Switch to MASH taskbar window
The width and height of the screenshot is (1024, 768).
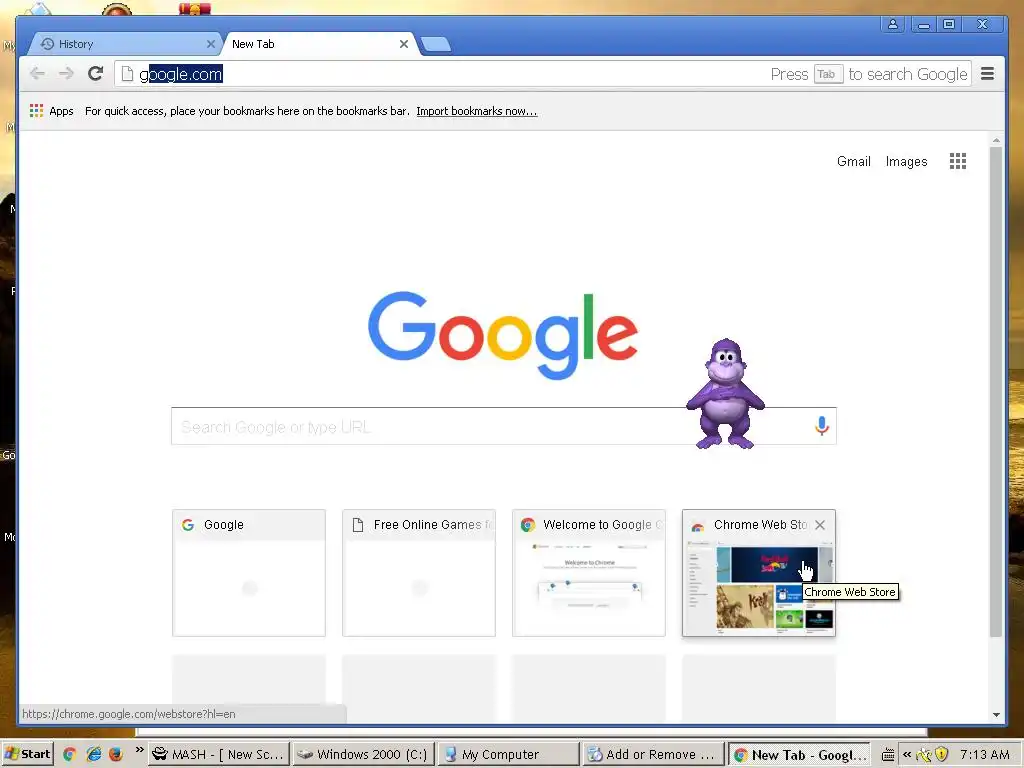coord(219,754)
